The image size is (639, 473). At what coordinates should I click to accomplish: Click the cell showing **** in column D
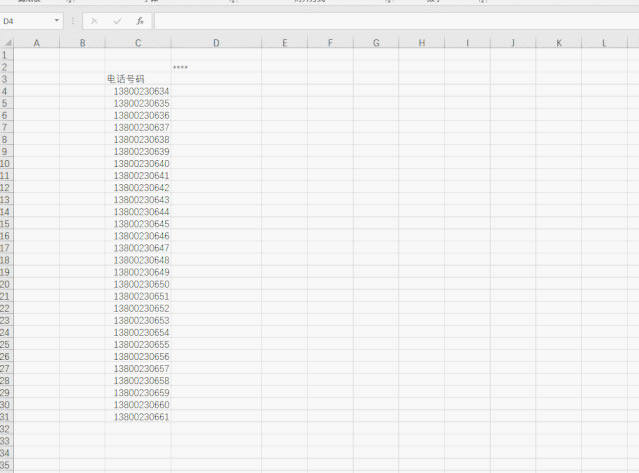(x=181, y=67)
